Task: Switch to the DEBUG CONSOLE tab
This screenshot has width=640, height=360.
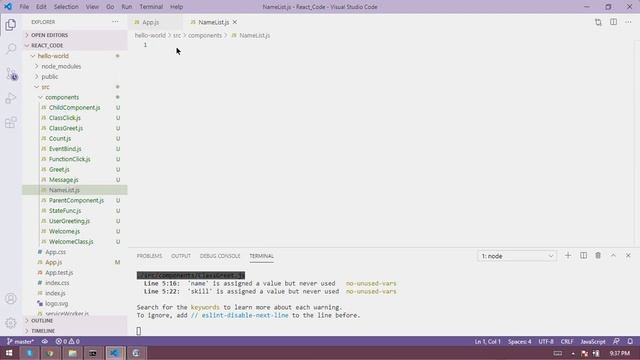Action: (220, 256)
